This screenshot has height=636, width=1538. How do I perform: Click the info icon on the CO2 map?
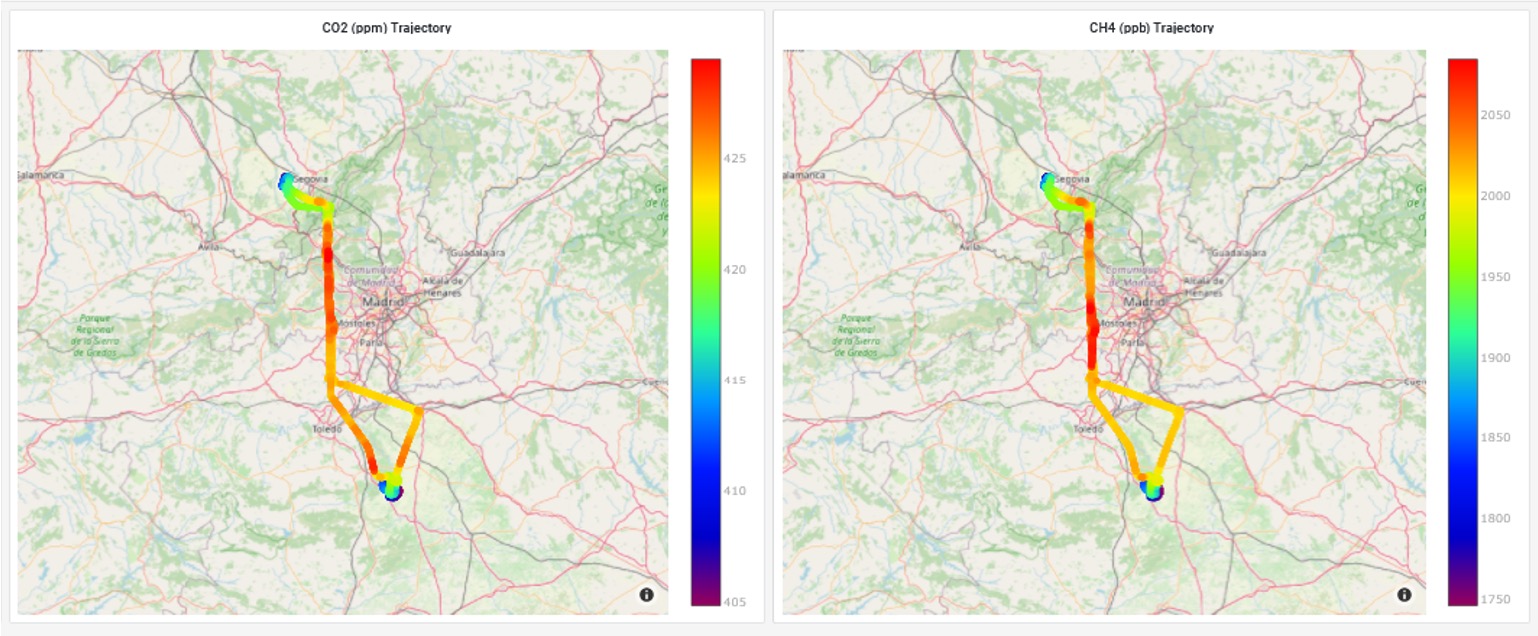[646, 595]
